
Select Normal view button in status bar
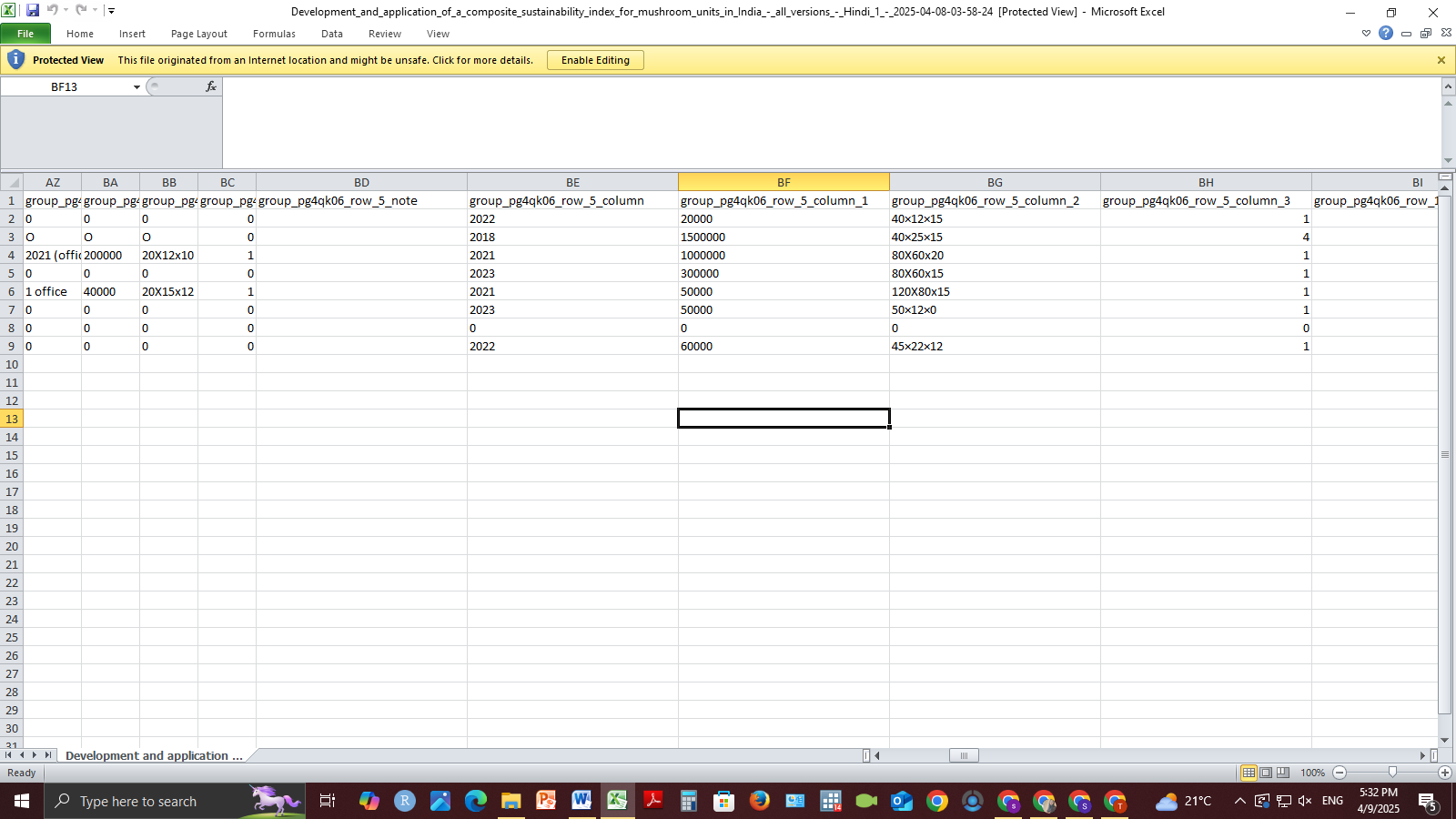[x=1249, y=773]
